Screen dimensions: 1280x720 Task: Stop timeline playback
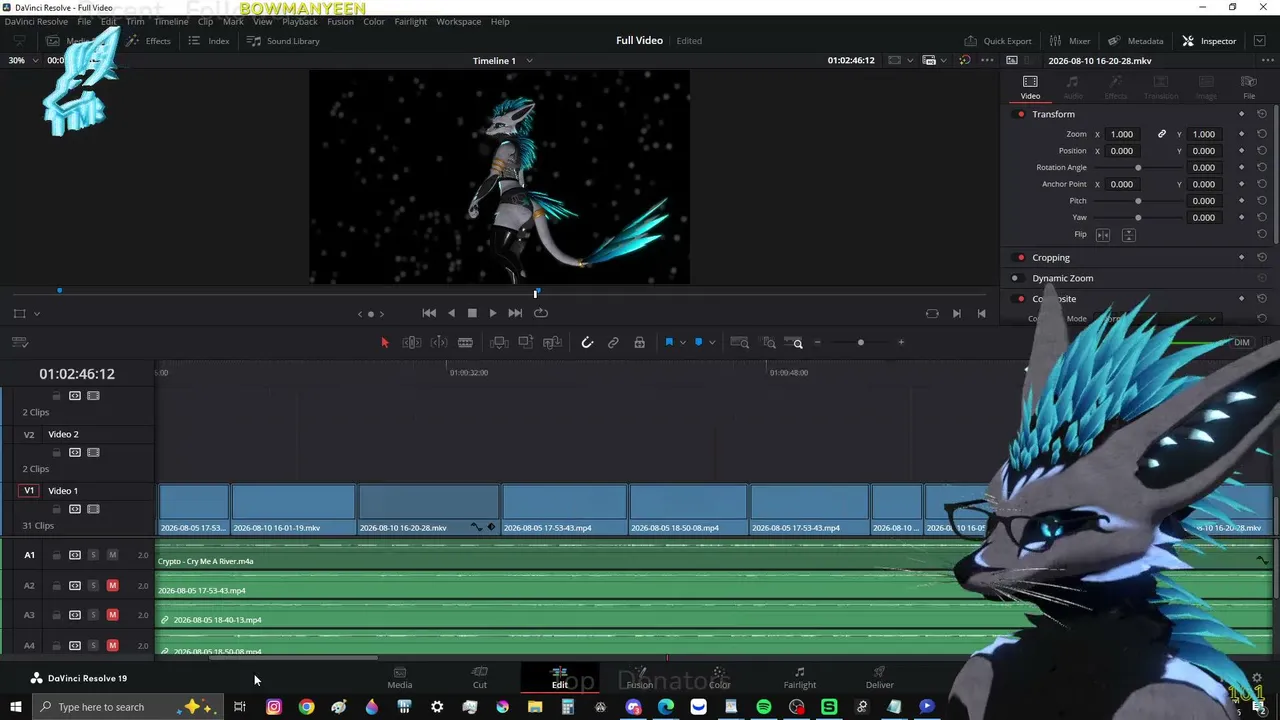pyautogui.click(x=472, y=313)
